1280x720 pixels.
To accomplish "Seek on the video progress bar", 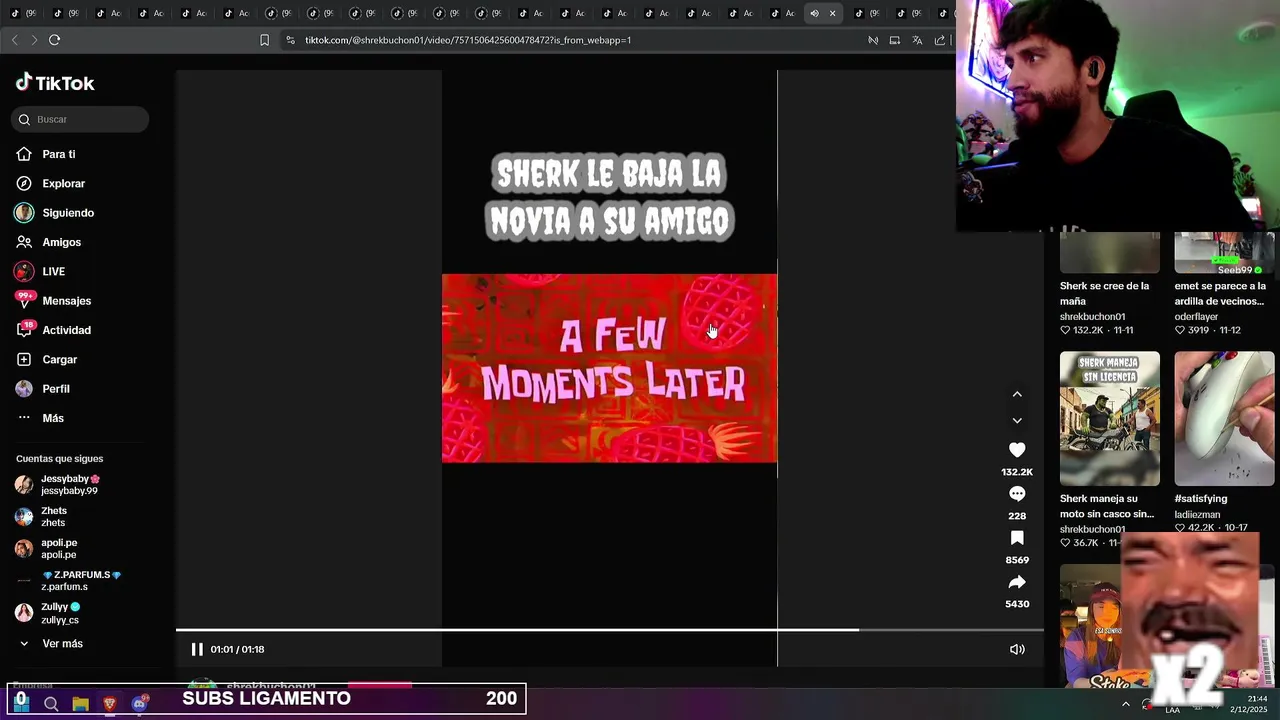I will click(x=610, y=630).
